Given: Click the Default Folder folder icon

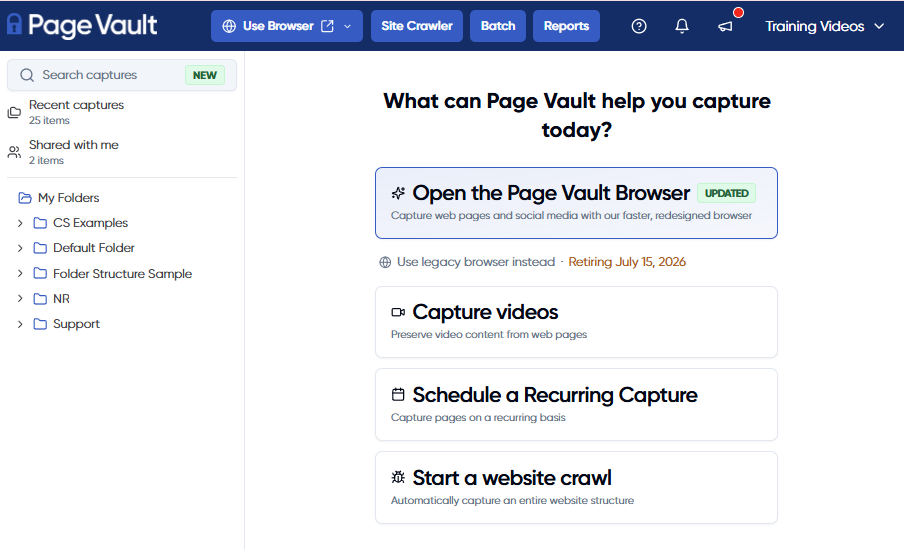Looking at the screenshot, I should (40, 248).
